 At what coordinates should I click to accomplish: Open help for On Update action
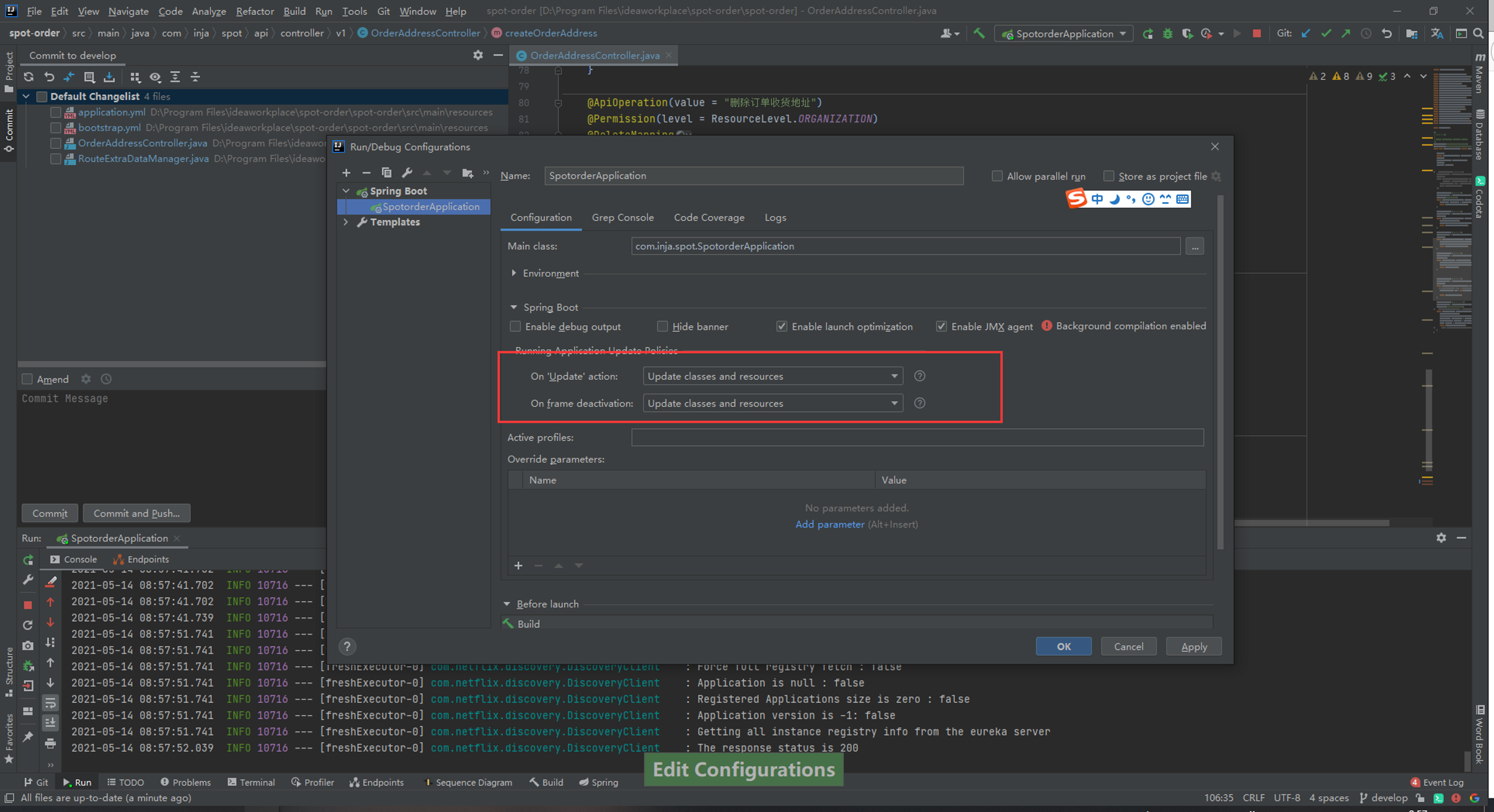point(920,376)
